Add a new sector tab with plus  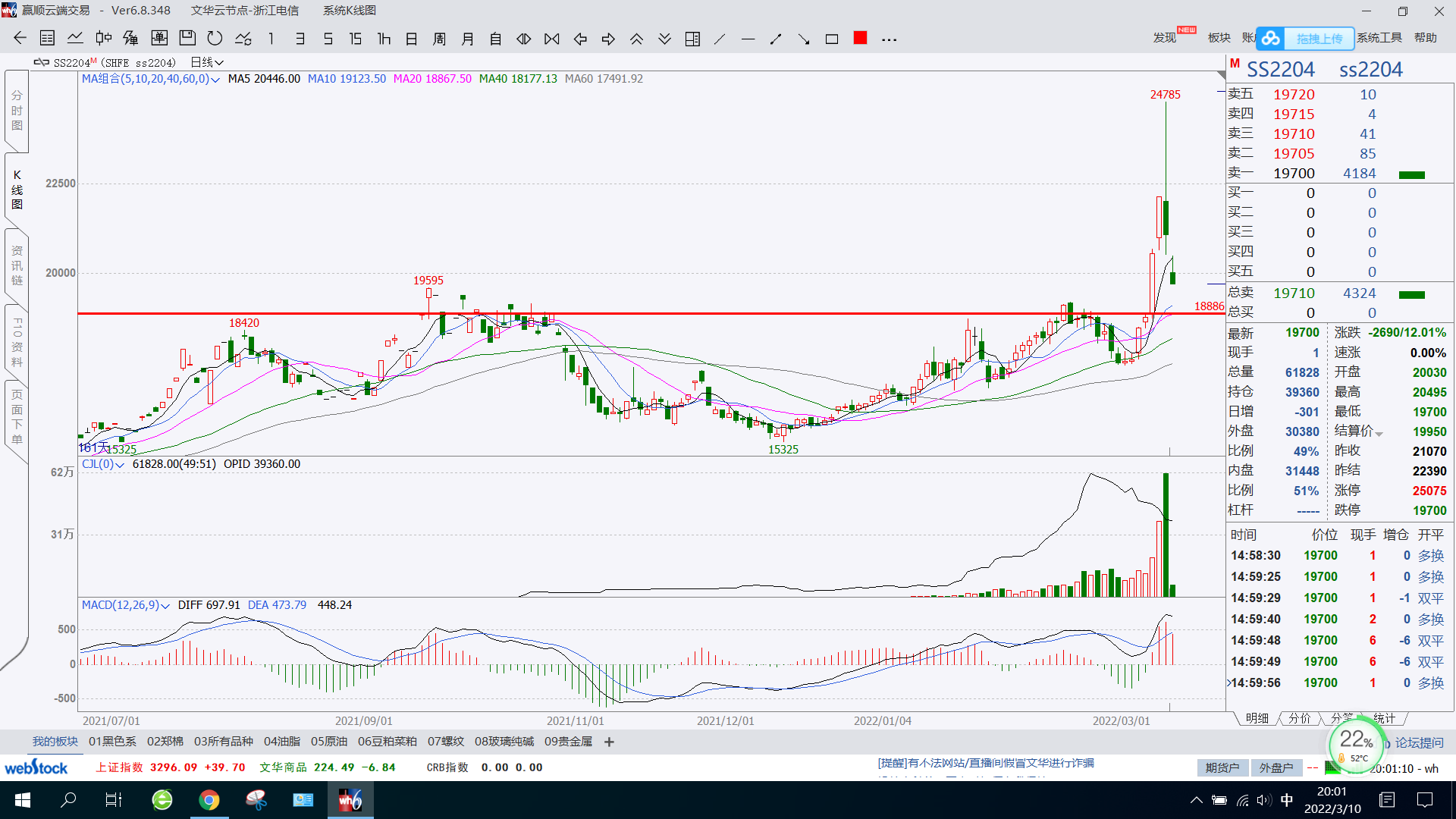coord(609,742)
